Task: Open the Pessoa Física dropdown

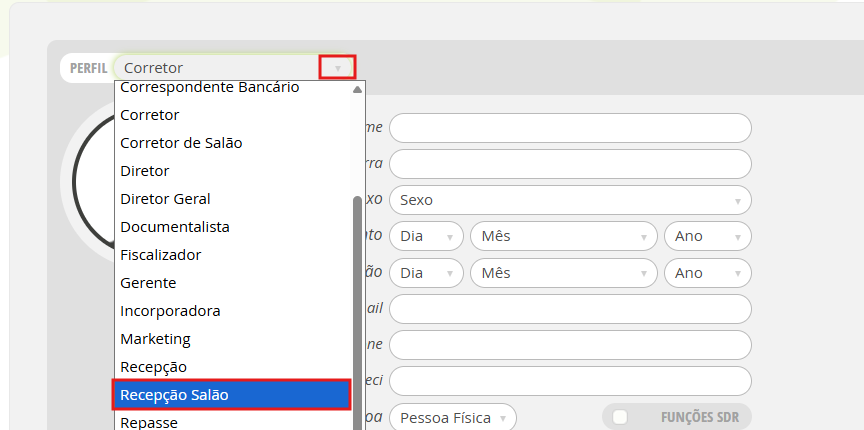Action: click(453, 417)
